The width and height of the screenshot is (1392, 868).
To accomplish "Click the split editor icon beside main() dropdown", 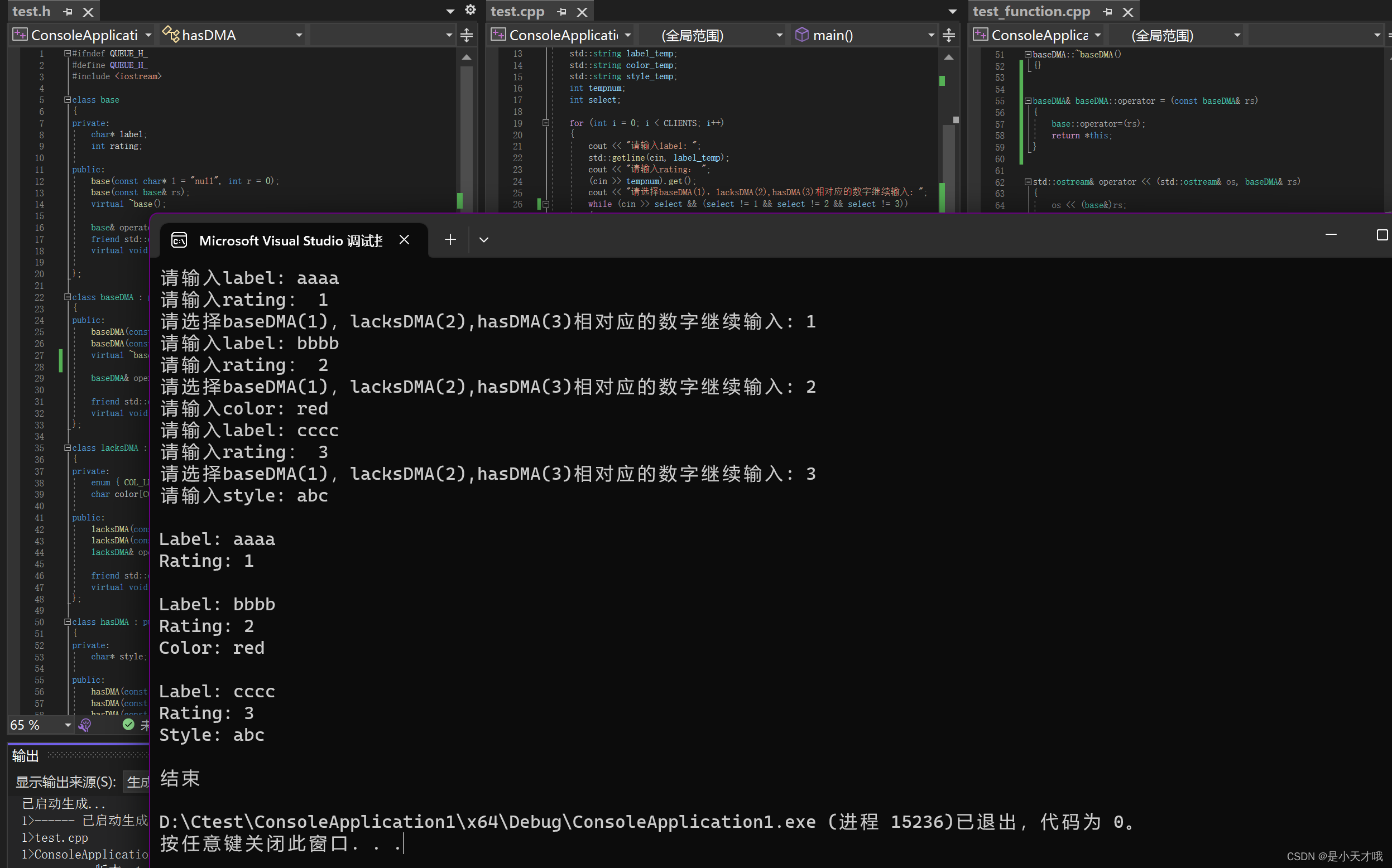I will (x=949, y=35).
